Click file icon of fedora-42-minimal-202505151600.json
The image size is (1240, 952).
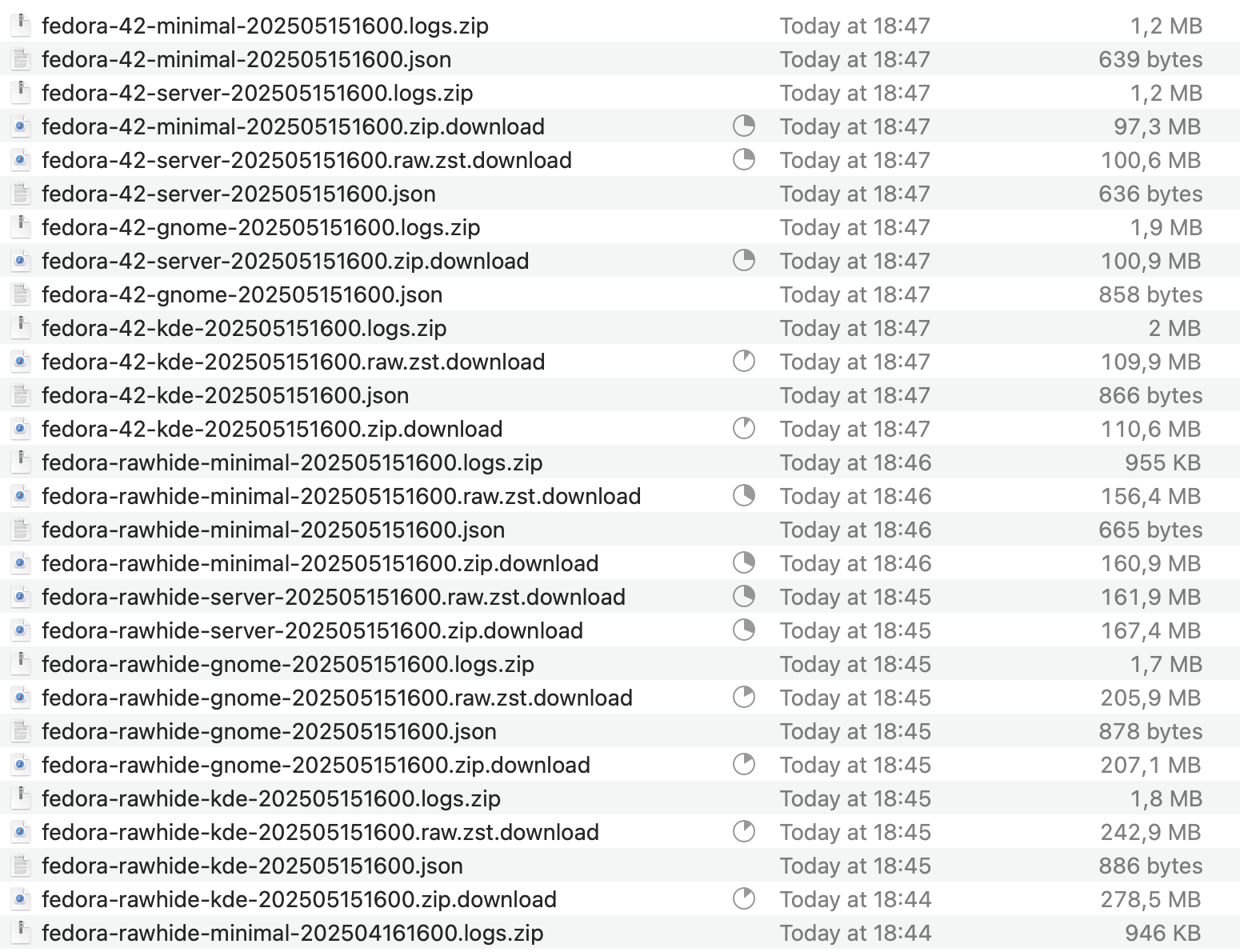click(x=21, y=59)
